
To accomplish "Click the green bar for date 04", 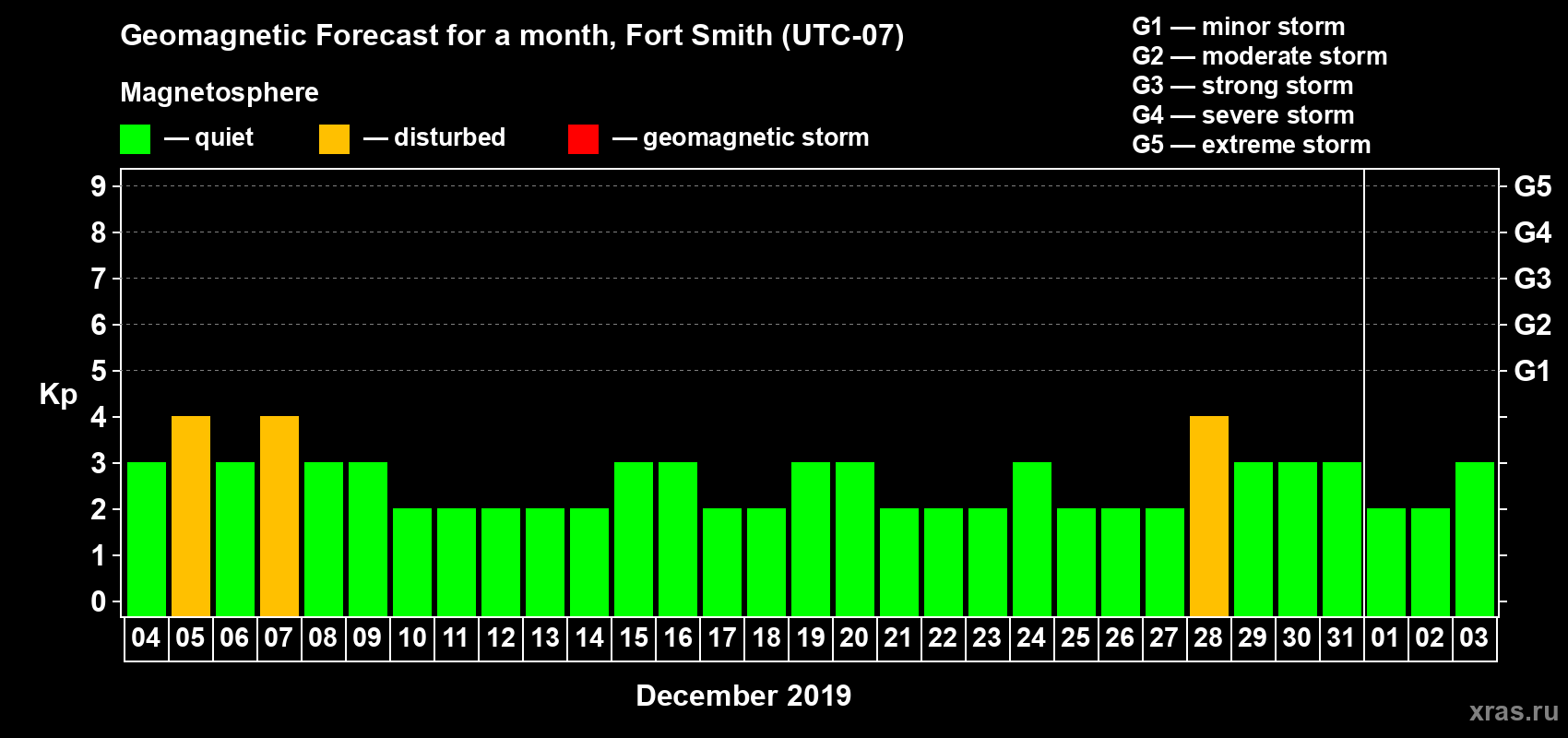I will 147,540.
